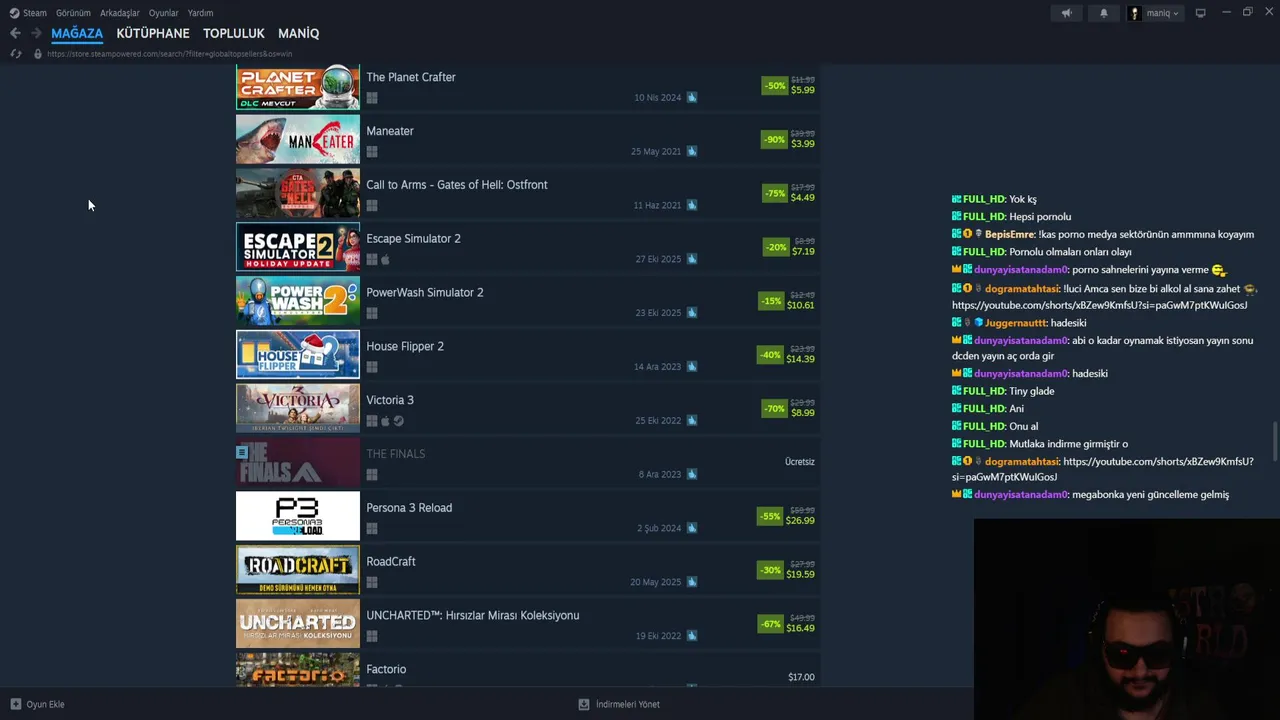Click SteamOS icon under Victoria 3

click(x=399, y=421)
